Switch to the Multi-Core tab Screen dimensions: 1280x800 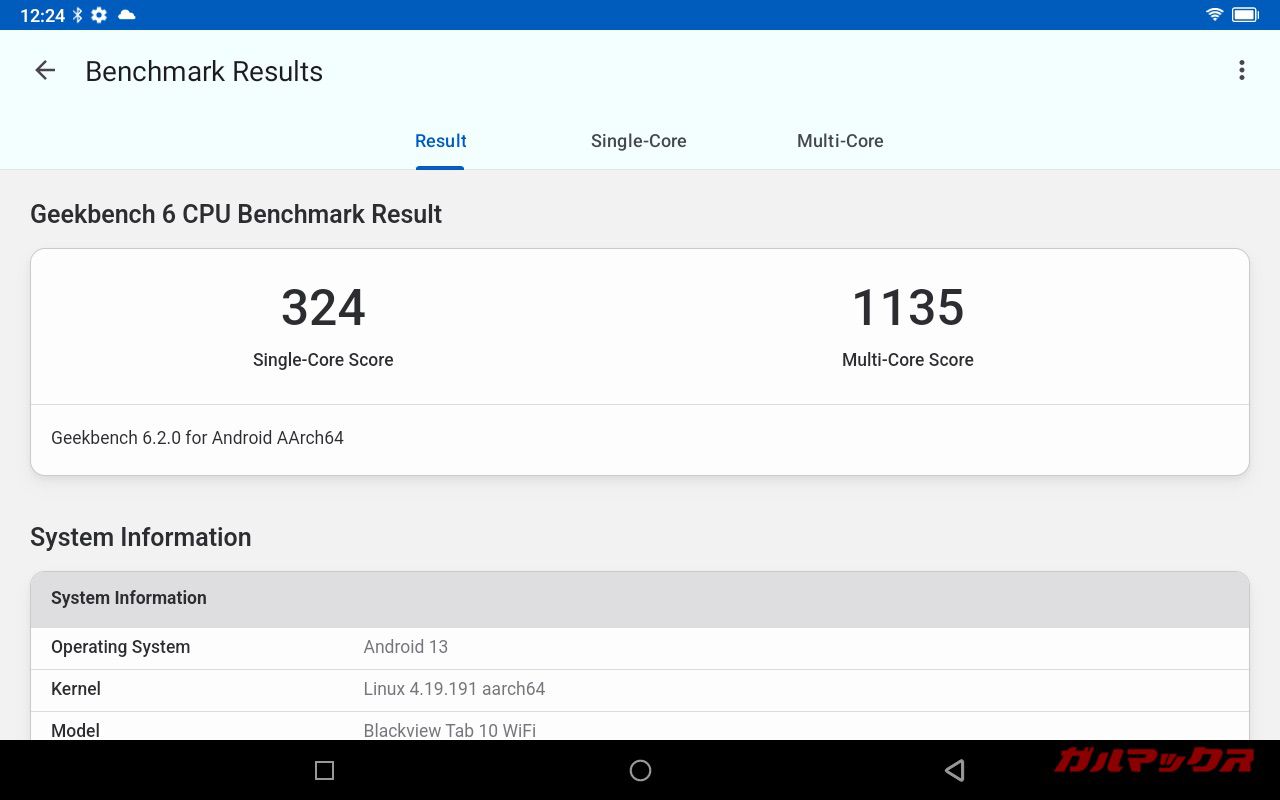coord(840,141)
